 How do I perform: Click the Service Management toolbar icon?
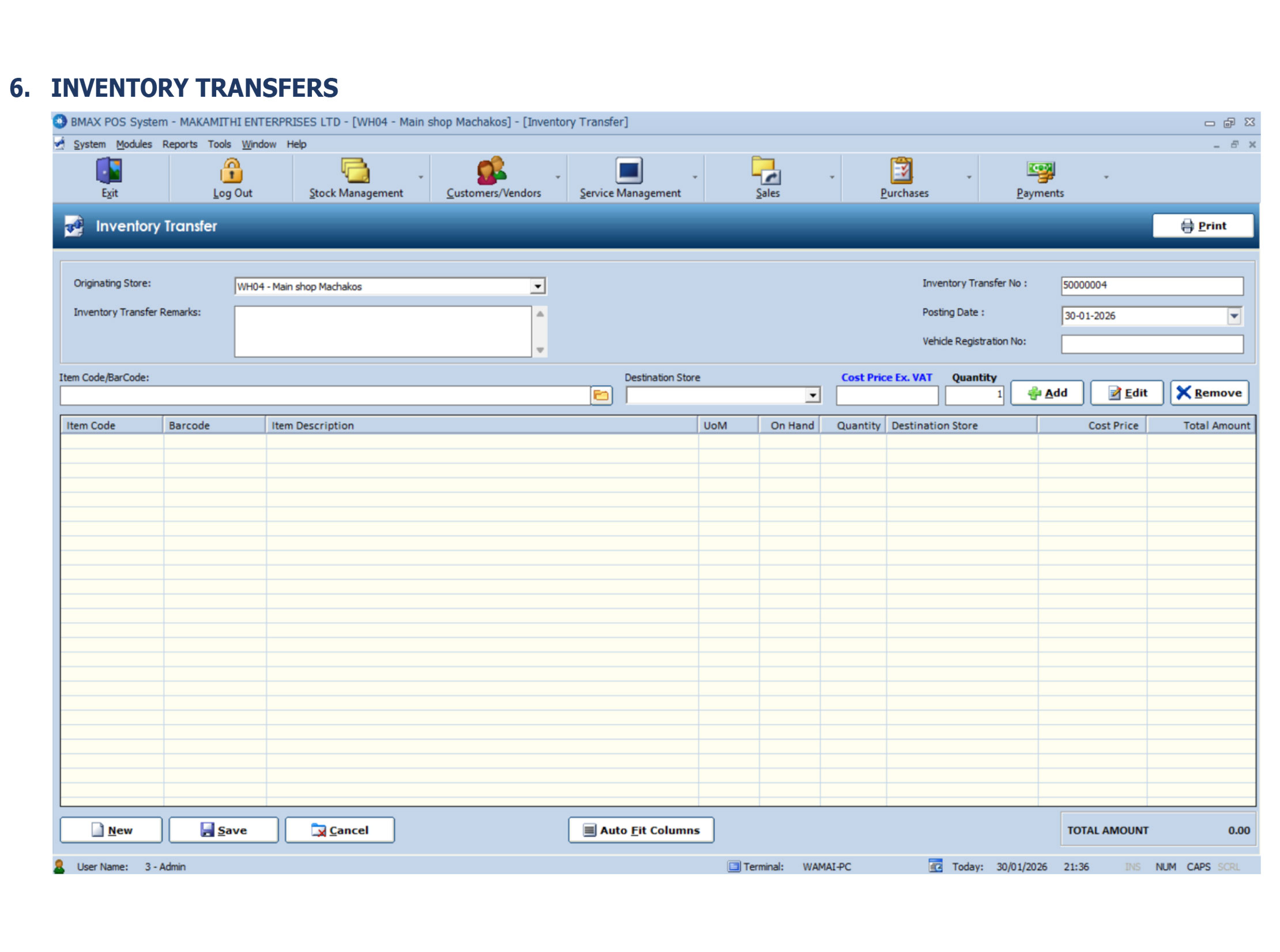(628, 171)
